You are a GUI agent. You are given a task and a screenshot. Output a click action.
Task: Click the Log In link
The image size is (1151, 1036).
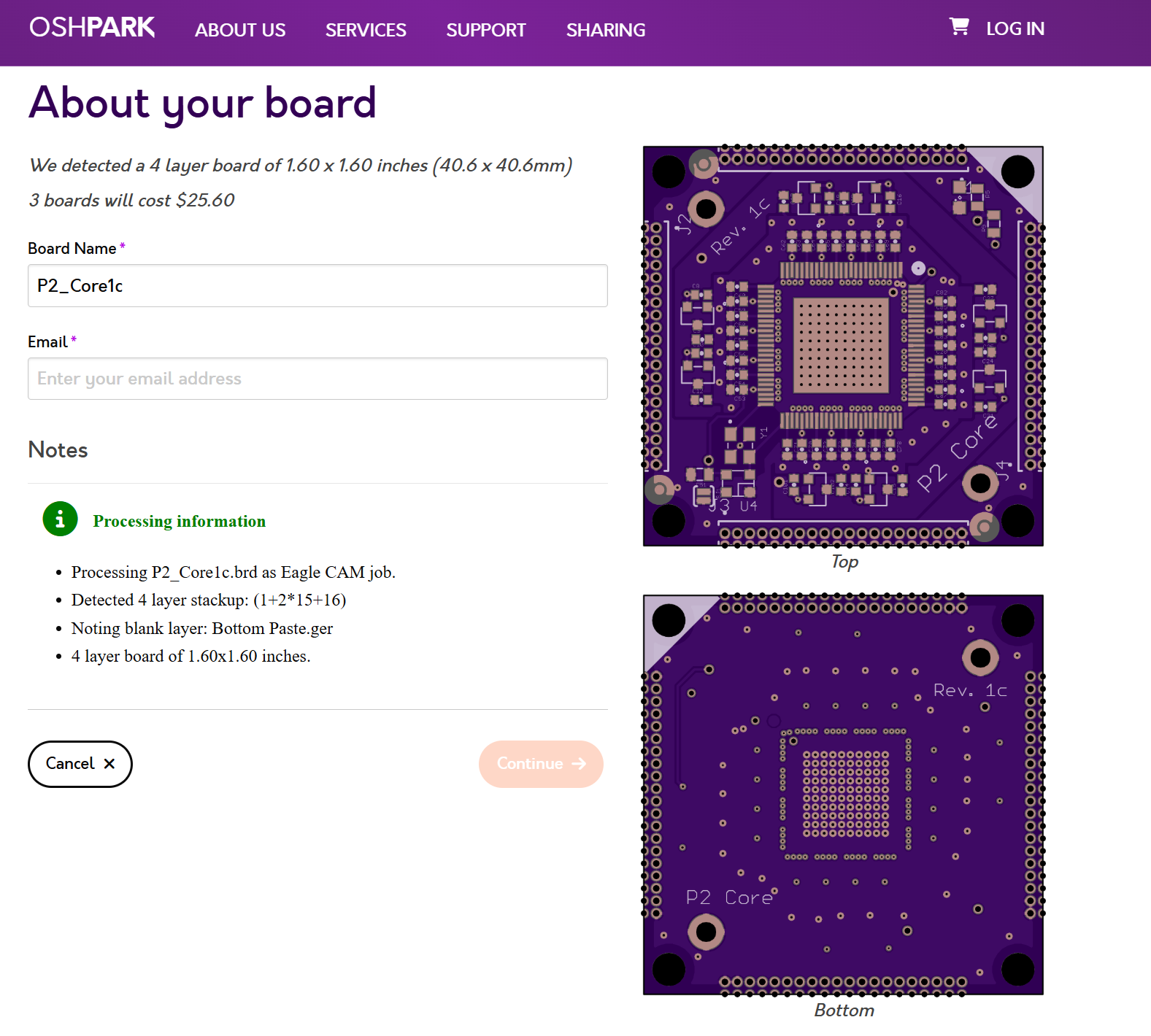(1015, 28)
